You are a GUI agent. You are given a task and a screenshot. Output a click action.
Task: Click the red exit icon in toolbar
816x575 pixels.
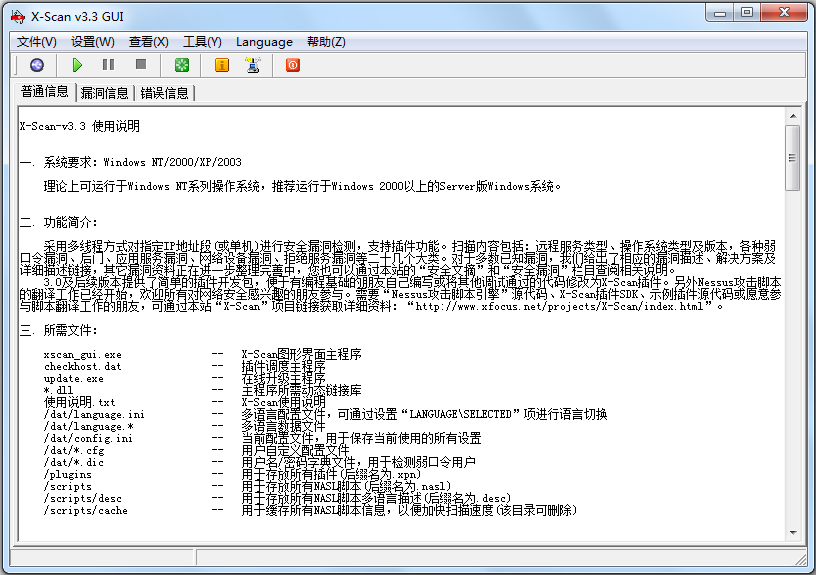coord(293,65)
